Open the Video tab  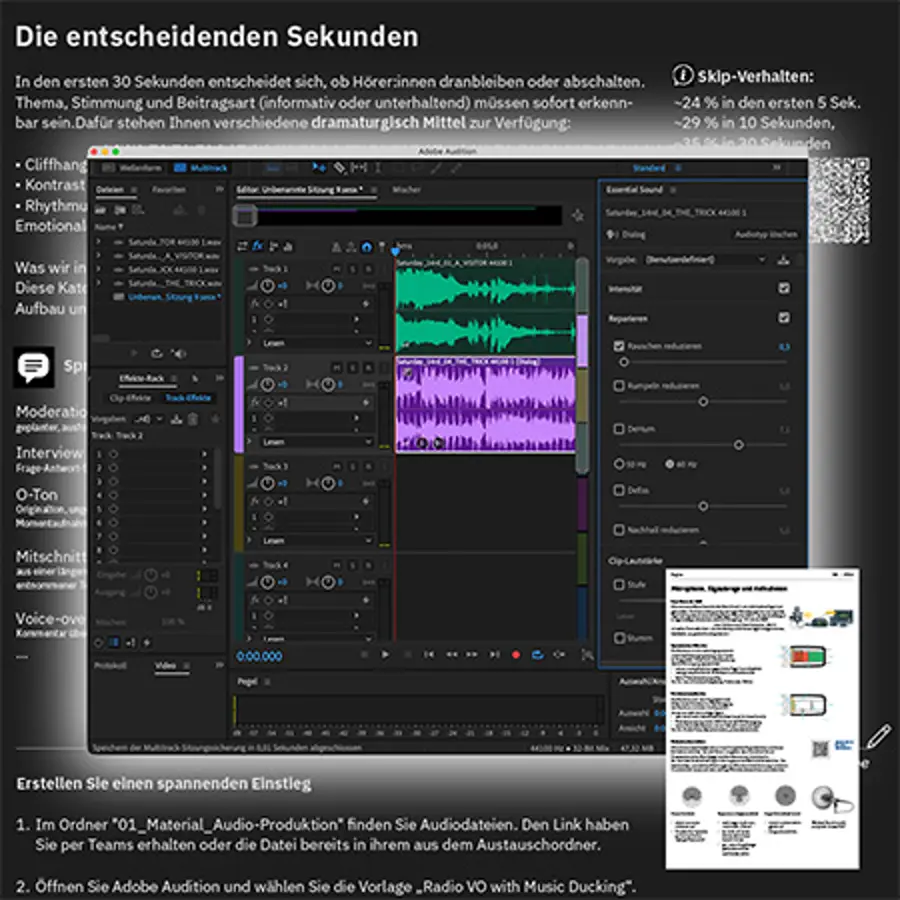pyautogui.click(x=165, y=665)
